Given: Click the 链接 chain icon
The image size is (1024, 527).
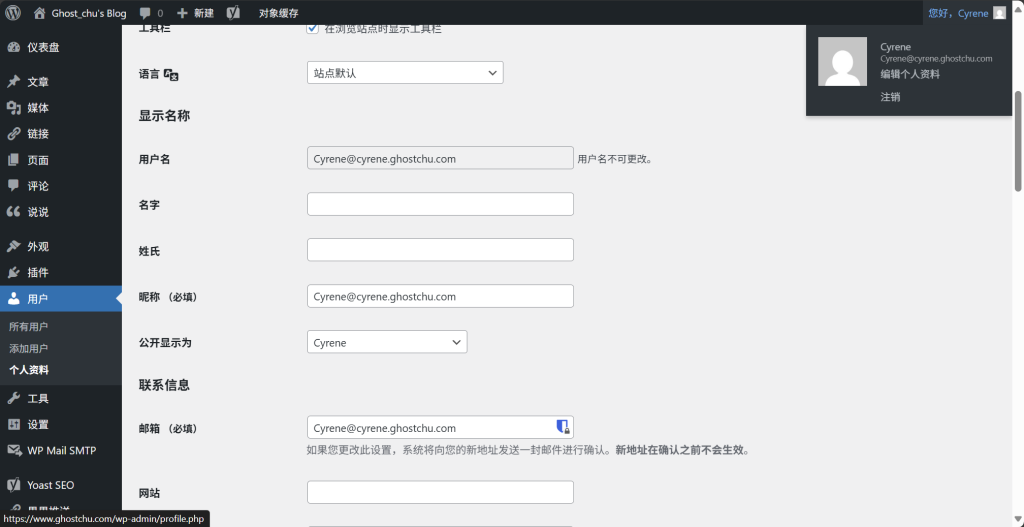Looking at the screenshot, I should tap(13, 134).
